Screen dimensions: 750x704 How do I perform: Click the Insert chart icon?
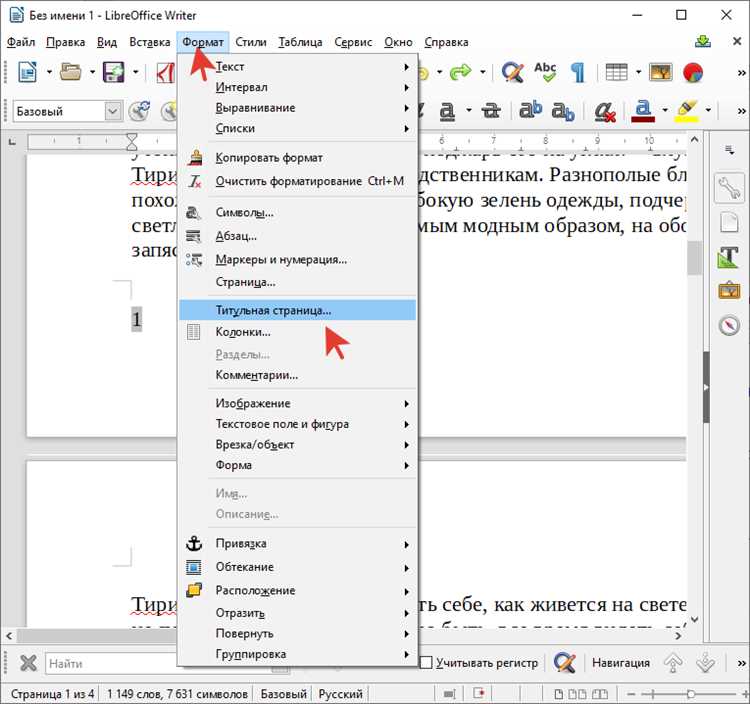coord(693,73)
